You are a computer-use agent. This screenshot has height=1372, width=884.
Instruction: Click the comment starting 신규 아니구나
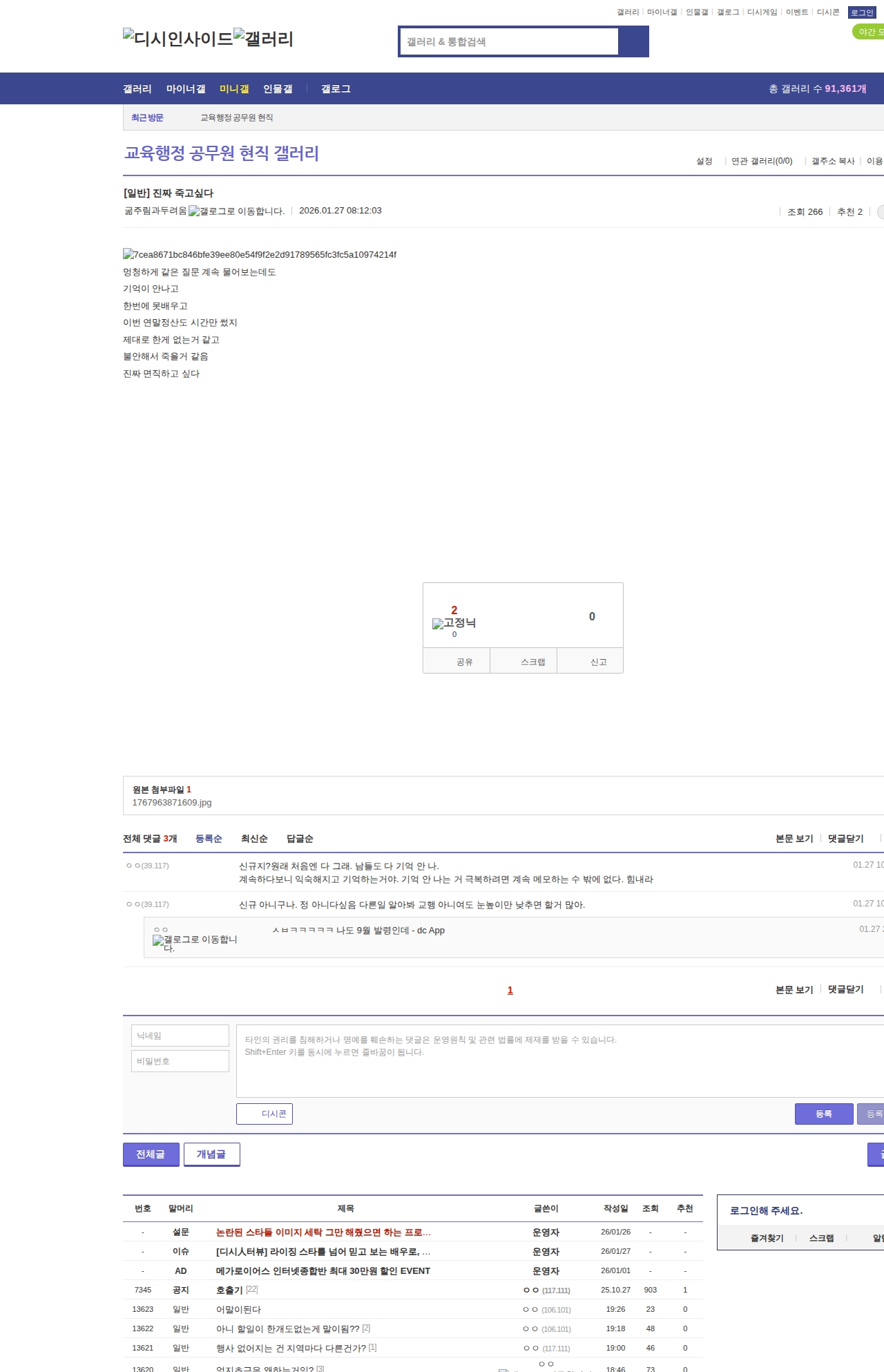pos(412,904)
